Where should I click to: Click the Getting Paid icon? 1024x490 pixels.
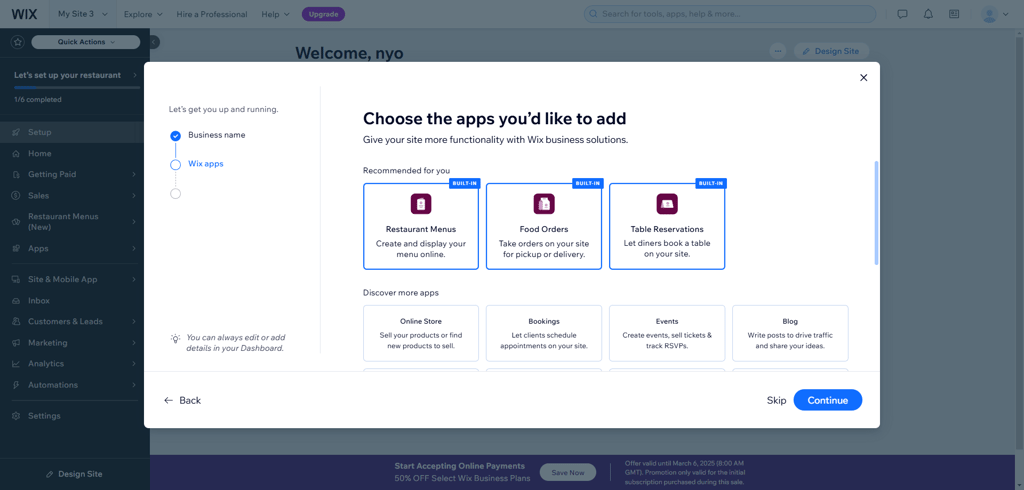coord(16,174)
